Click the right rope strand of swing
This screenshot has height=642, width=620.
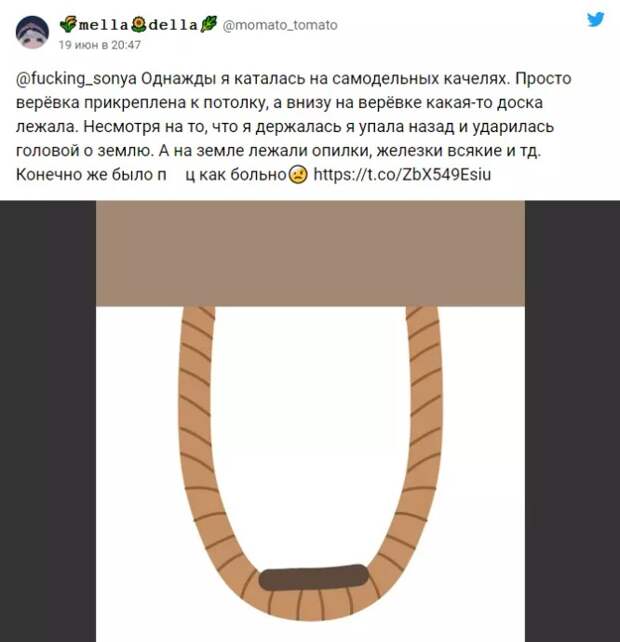click(425, 430)
